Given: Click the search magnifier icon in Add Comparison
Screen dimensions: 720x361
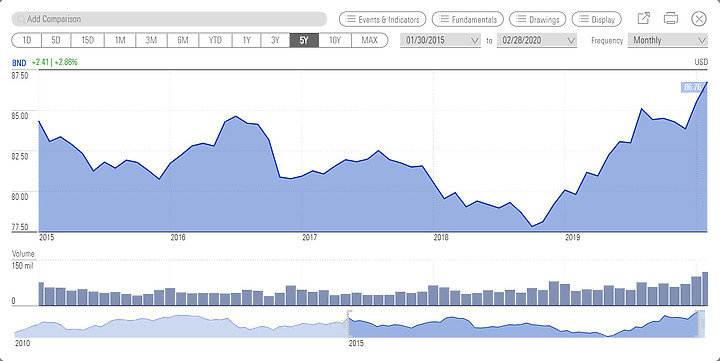Looking at the screenshot, I should tap(21, 19).
